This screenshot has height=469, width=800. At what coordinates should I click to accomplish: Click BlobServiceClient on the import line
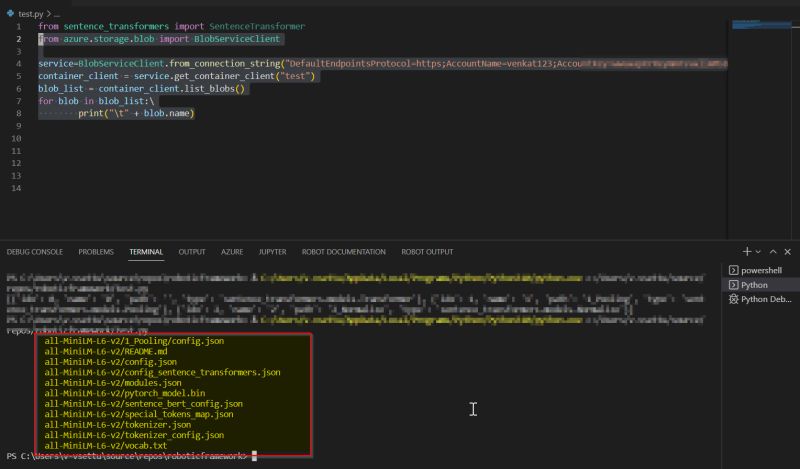tap(237, 39)
